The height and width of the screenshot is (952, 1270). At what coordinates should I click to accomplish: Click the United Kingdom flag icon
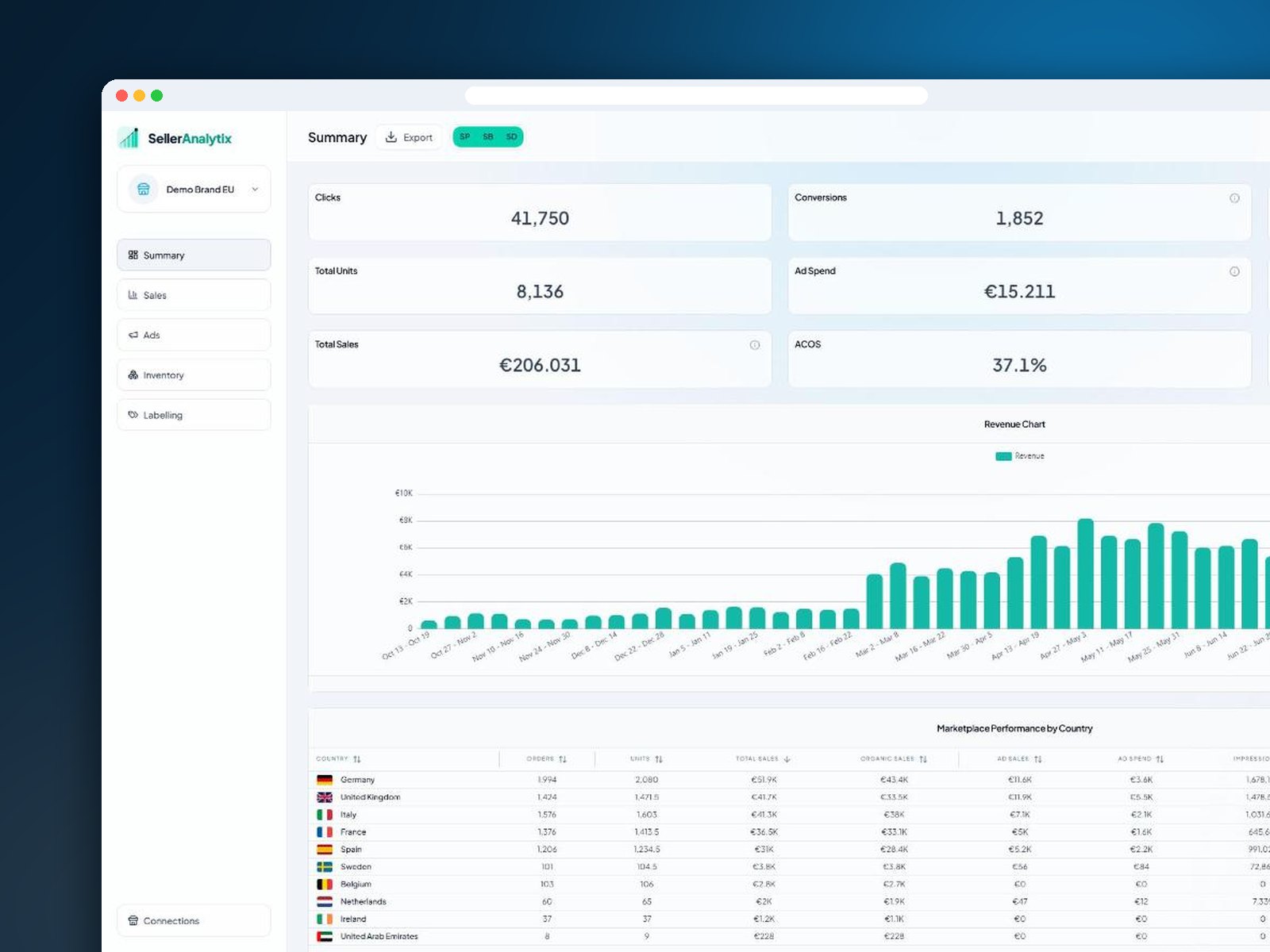click(325, 797)
